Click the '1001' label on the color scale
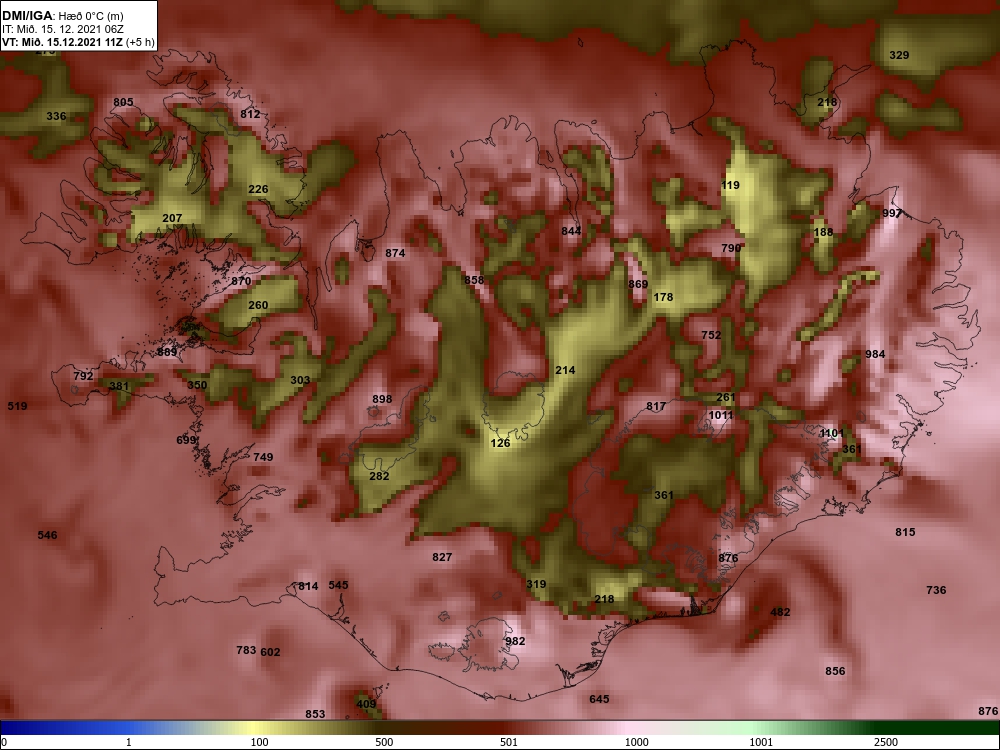 pos(761,742)
